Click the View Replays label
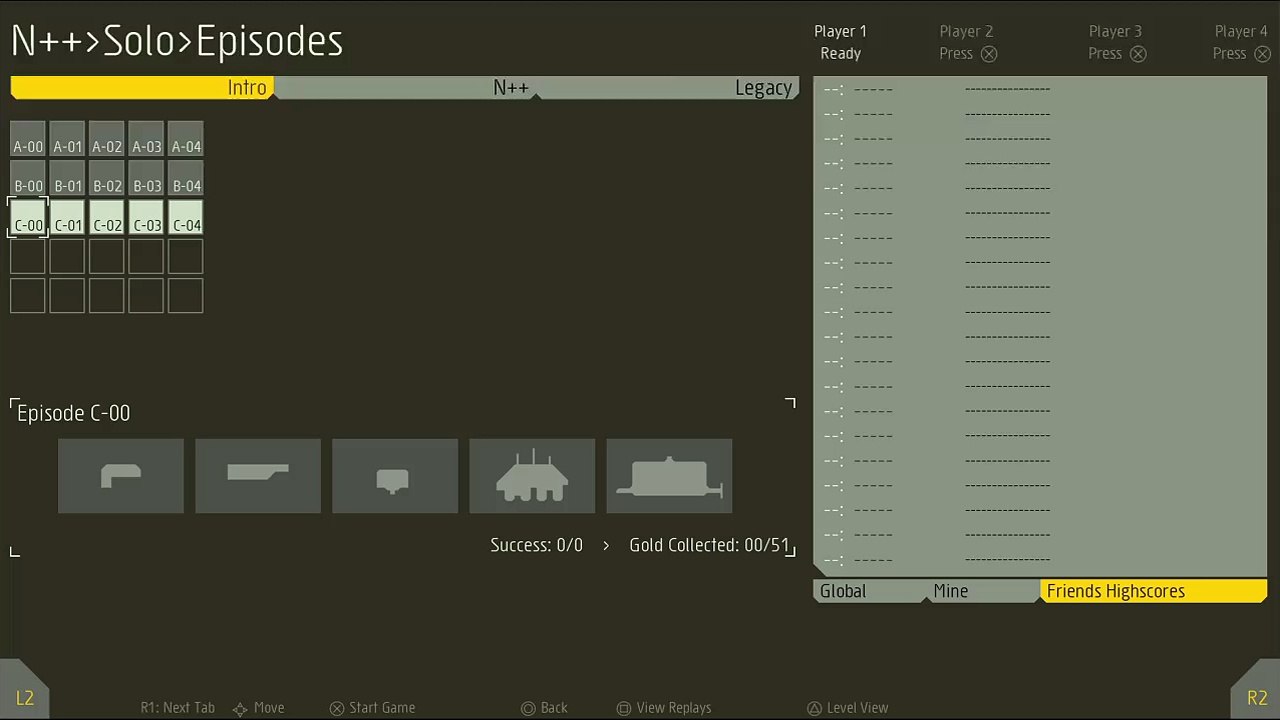The image size is (1280, 720). click(x=674, y=708)
